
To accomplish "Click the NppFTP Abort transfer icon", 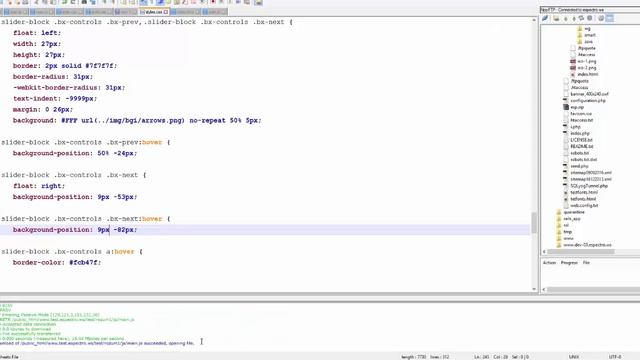I will point(590,18).
